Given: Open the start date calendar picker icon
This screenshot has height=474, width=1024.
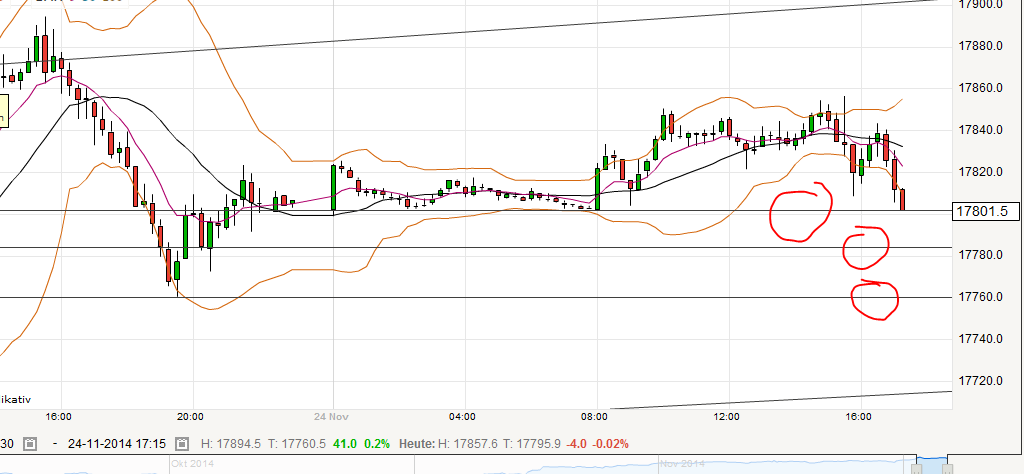Looking at the screenshot, I should click(30, 444).
